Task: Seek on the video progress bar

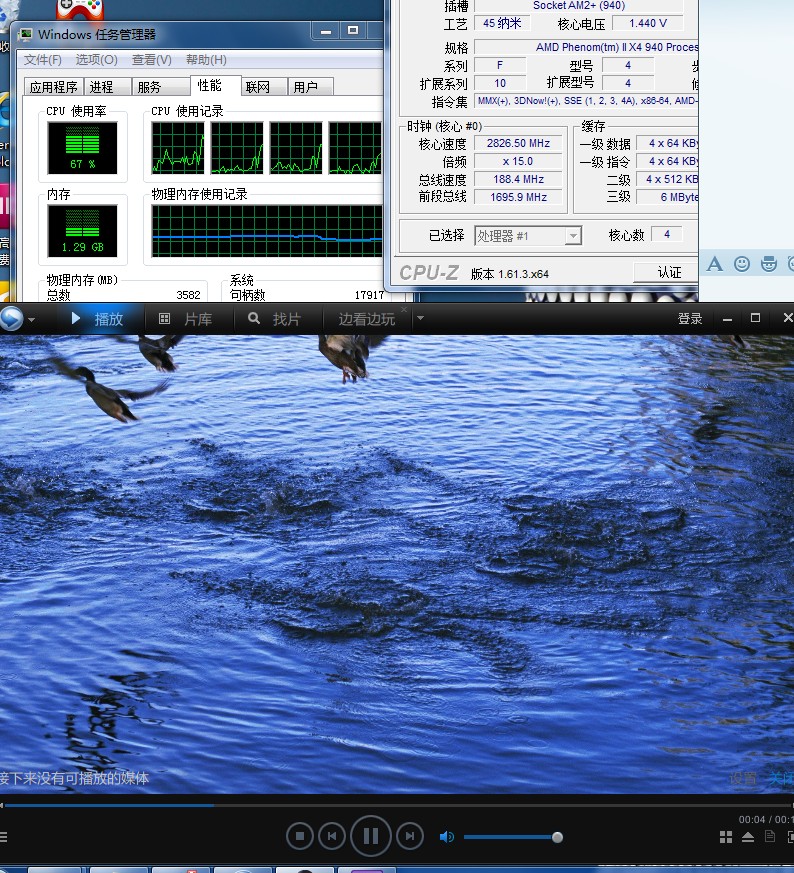Action: coord(397,805)
